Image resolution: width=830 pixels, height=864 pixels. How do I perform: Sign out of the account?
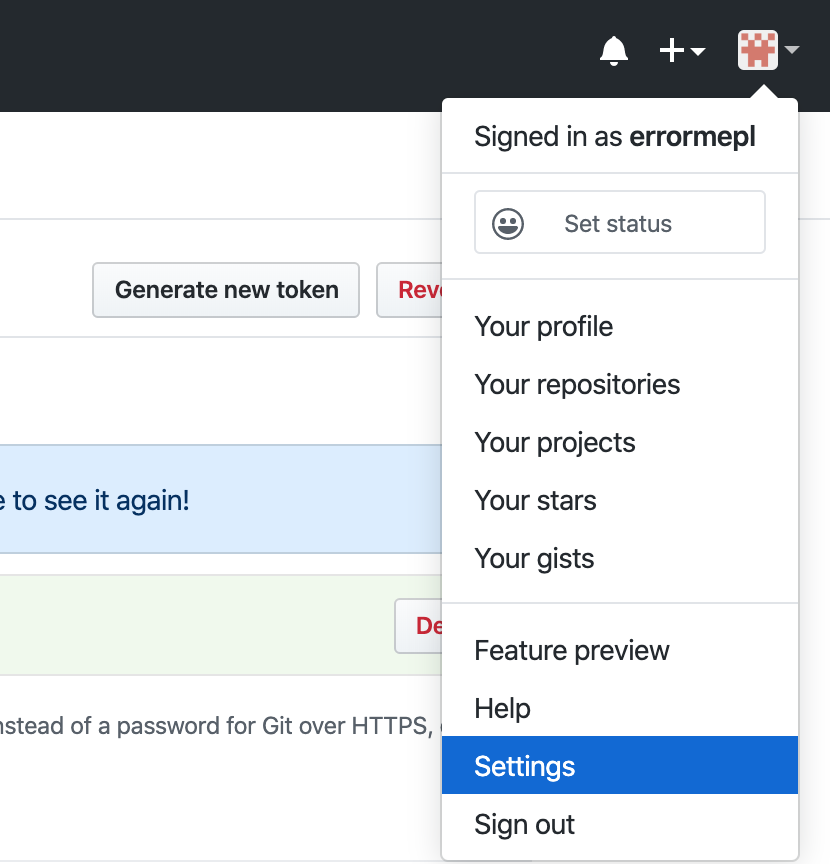pos(525,825)
